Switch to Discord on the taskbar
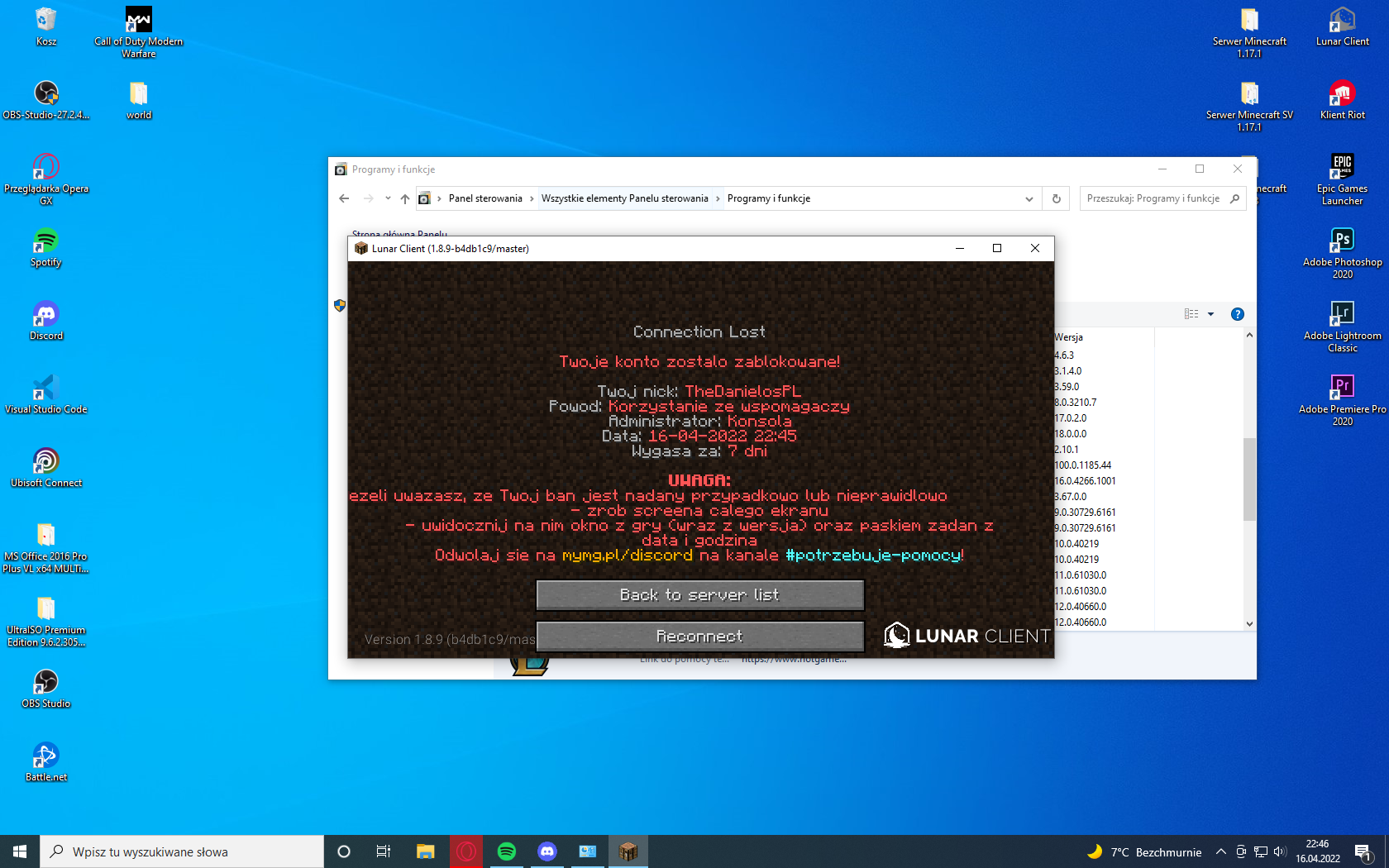The image size is (1389, 868). tap(547, 851)
